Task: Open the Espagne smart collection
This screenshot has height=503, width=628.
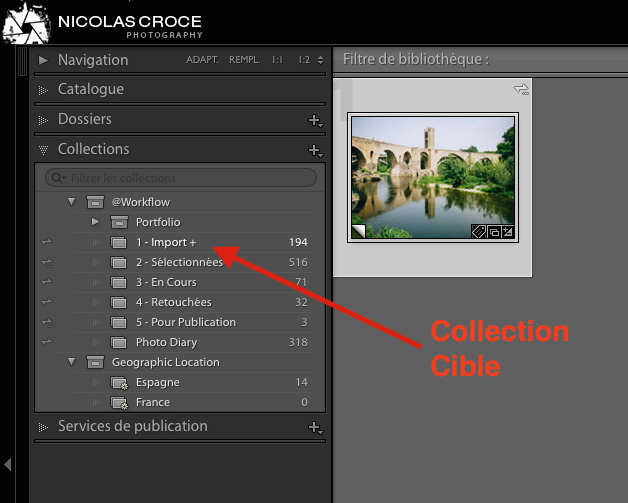Action: (x=158, y=382)
